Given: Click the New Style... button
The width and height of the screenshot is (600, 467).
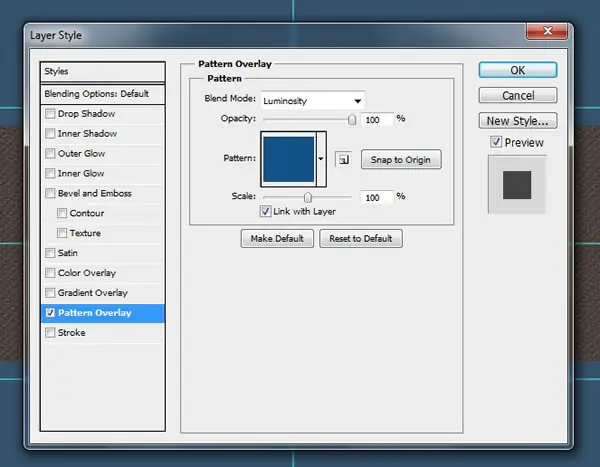Looking at the screenshot, I should (x=518, y=121).
